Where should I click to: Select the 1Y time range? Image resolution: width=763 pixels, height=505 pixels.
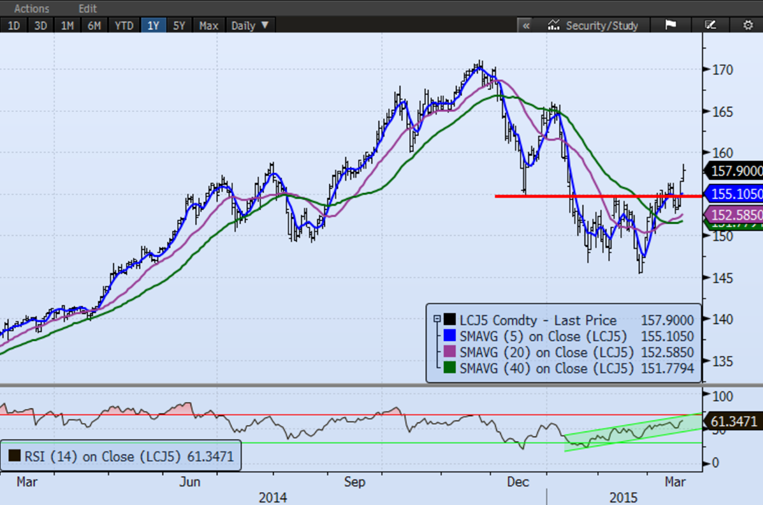[x=153, y=25]
